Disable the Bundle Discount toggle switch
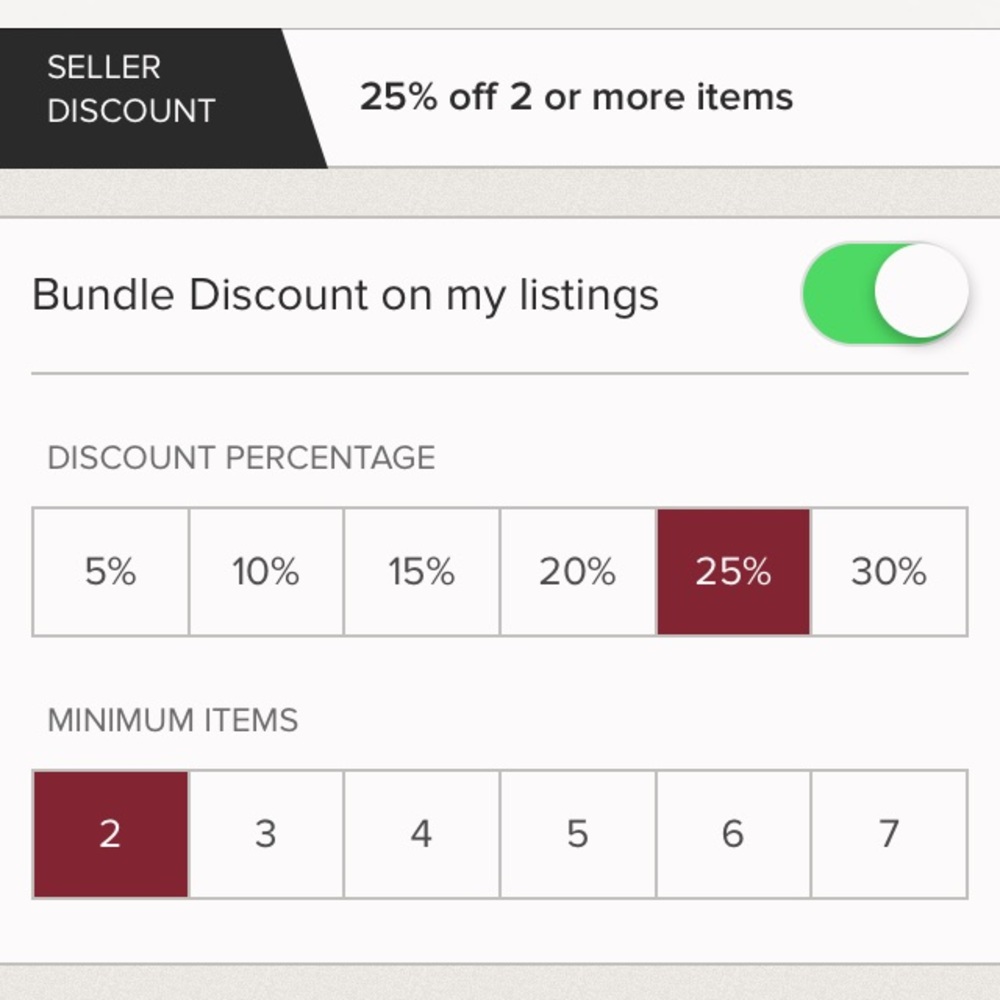The image size is (1000, 1000). (885, 294)
